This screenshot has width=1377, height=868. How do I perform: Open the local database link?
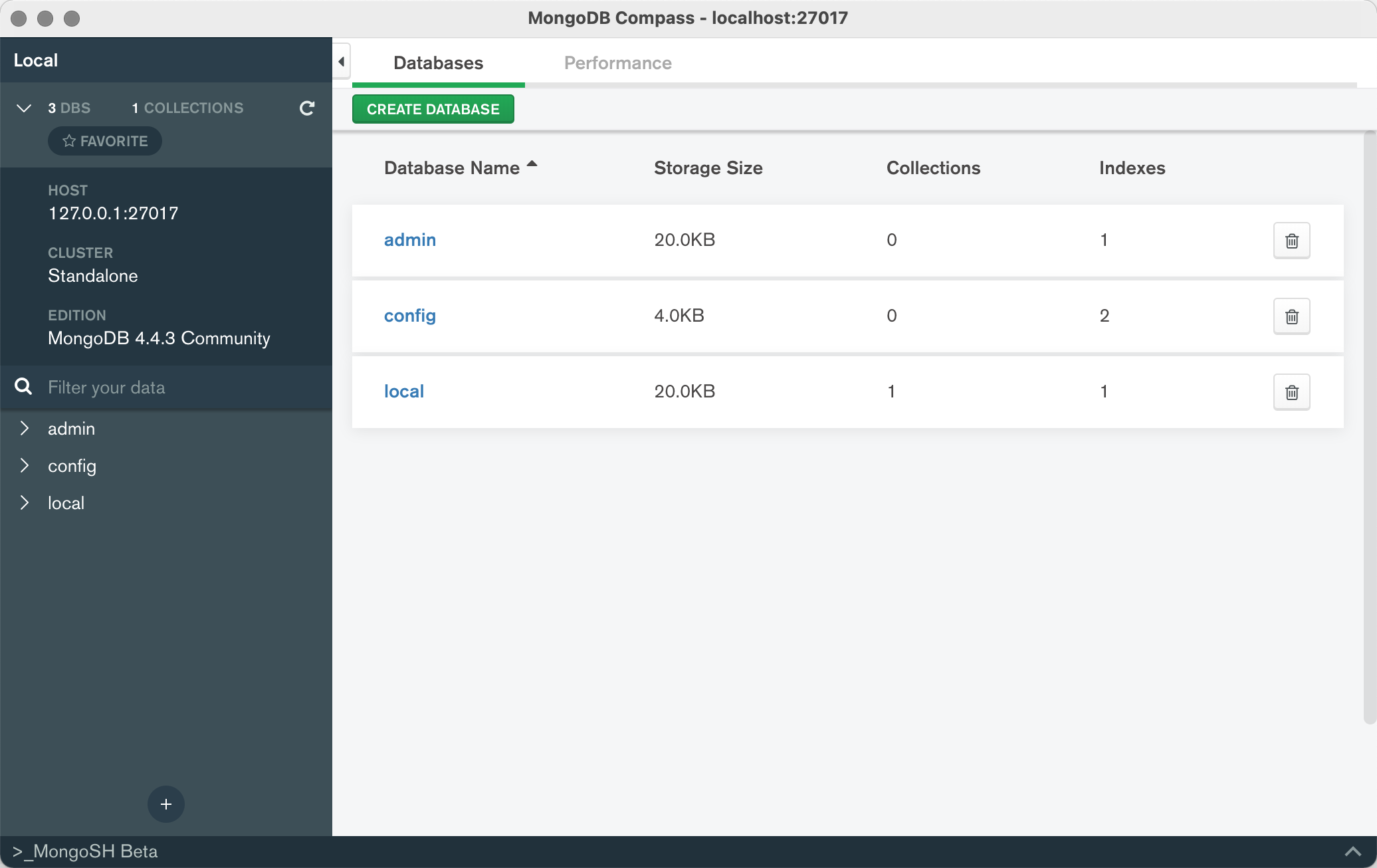404,391
